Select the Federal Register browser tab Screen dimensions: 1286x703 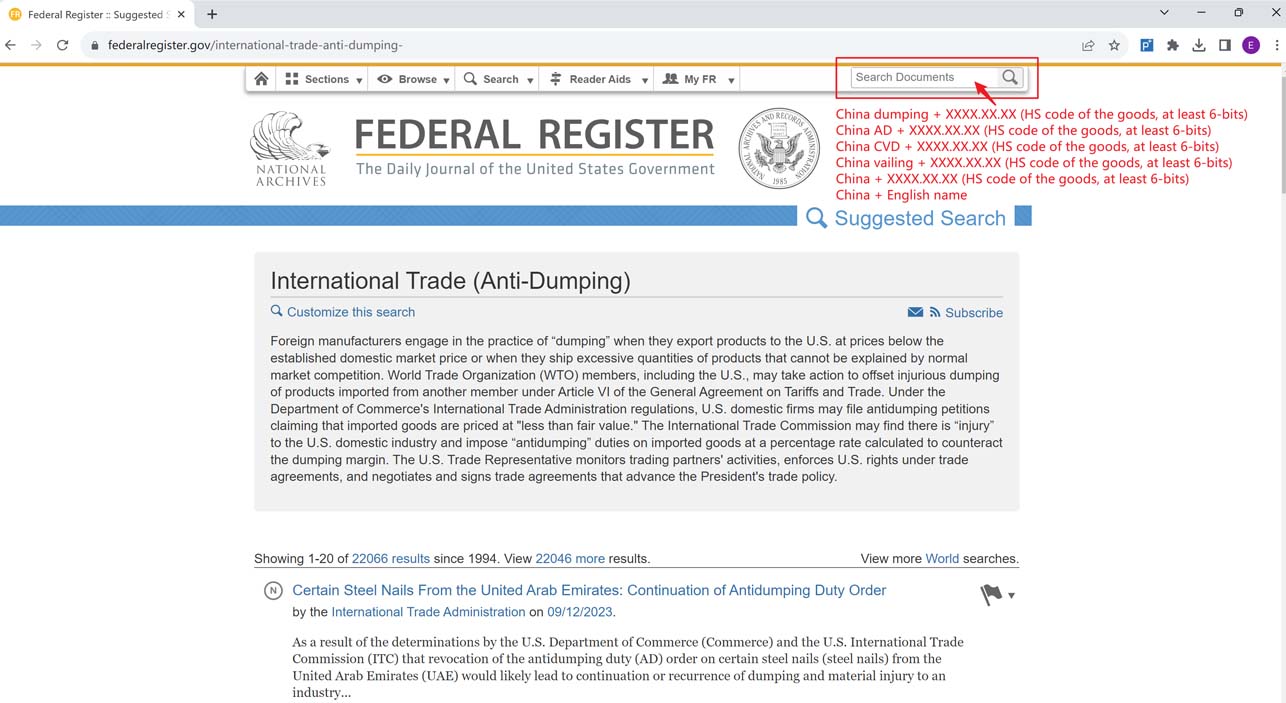(98, 15)
